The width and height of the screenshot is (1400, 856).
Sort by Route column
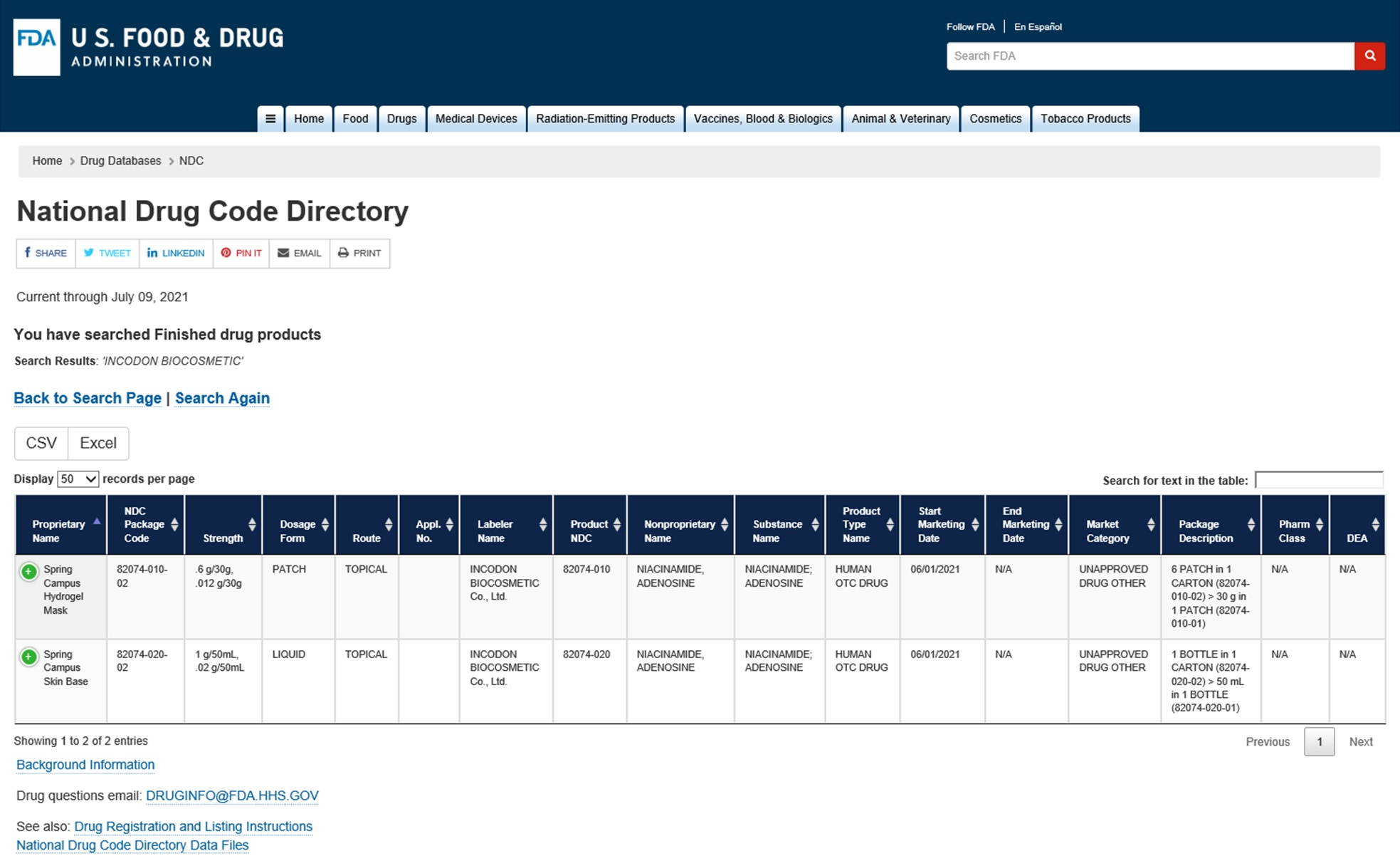coord(367,525)
